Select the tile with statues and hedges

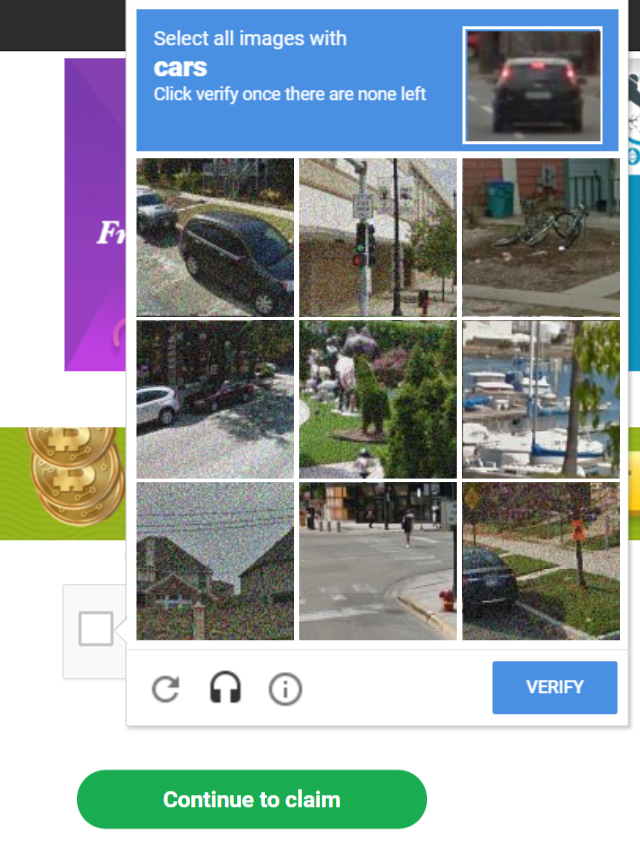click(x=378, y=400)
